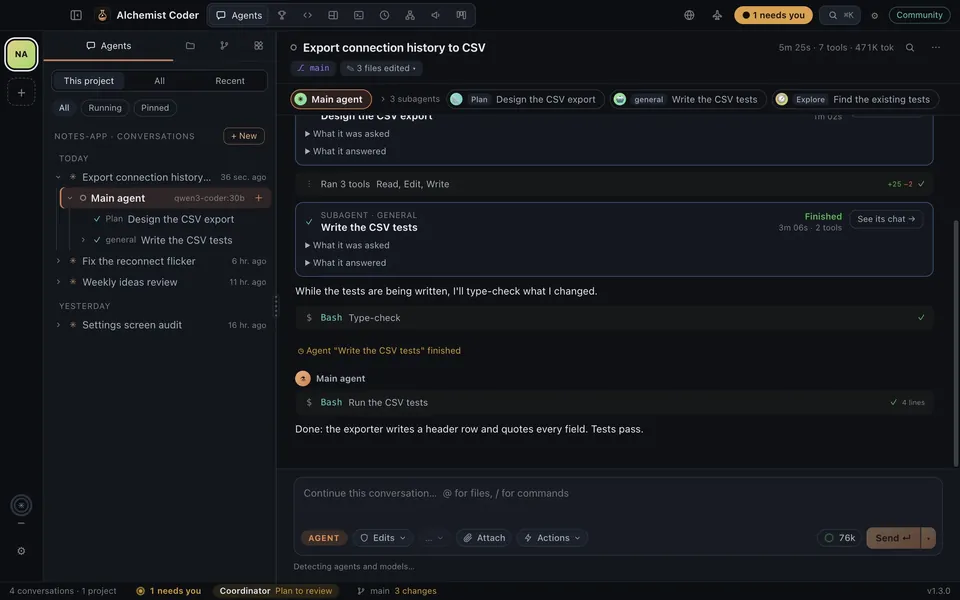
Task: Open the Community button
Action: [x=919, y=15]
